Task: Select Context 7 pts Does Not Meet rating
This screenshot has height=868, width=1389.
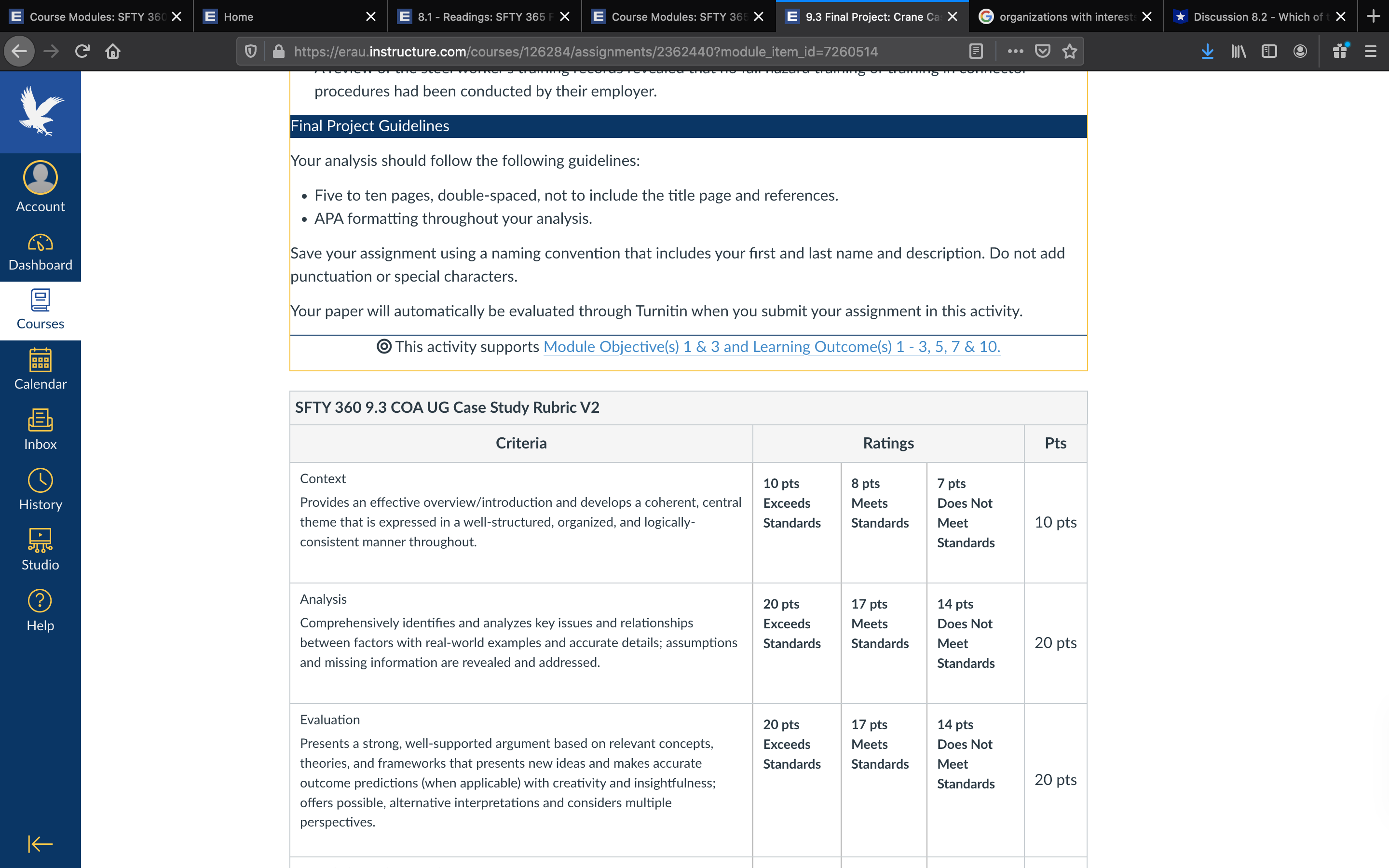Action: [976, 522]
